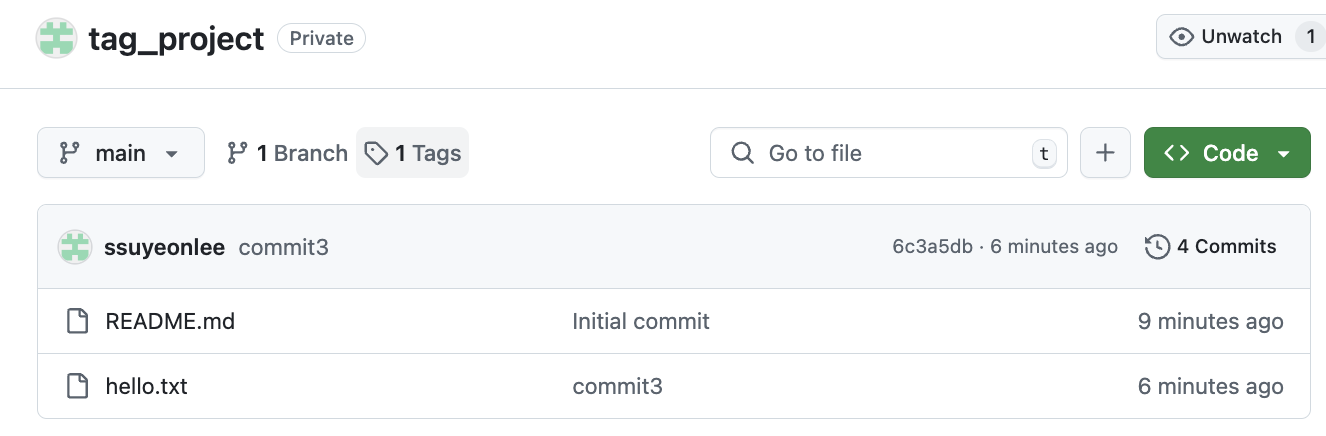Screen dimensions: 1326x436
Task: Open the 4 Commits history
Action: 1225,246
